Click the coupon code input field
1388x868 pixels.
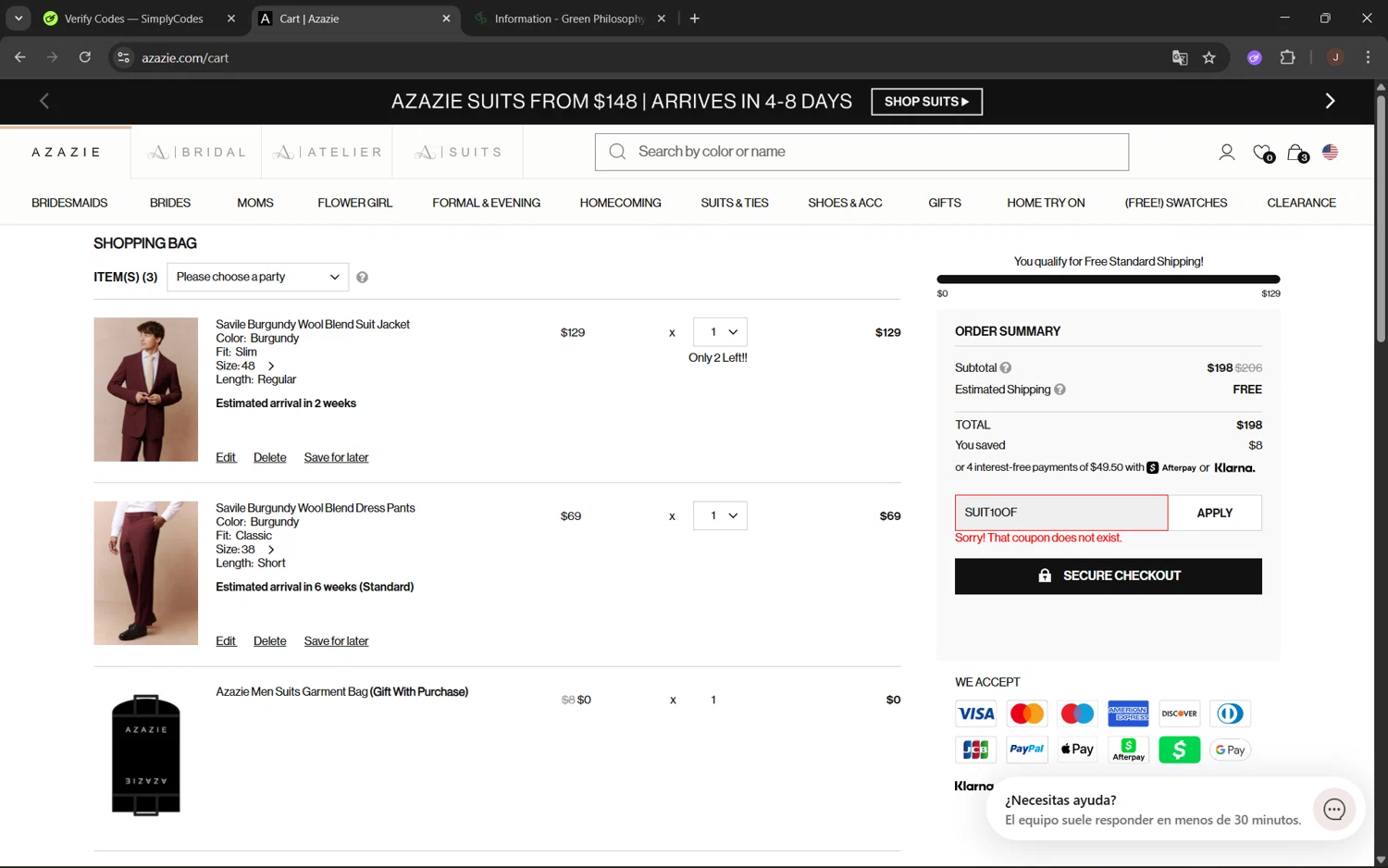point(1061,513)
